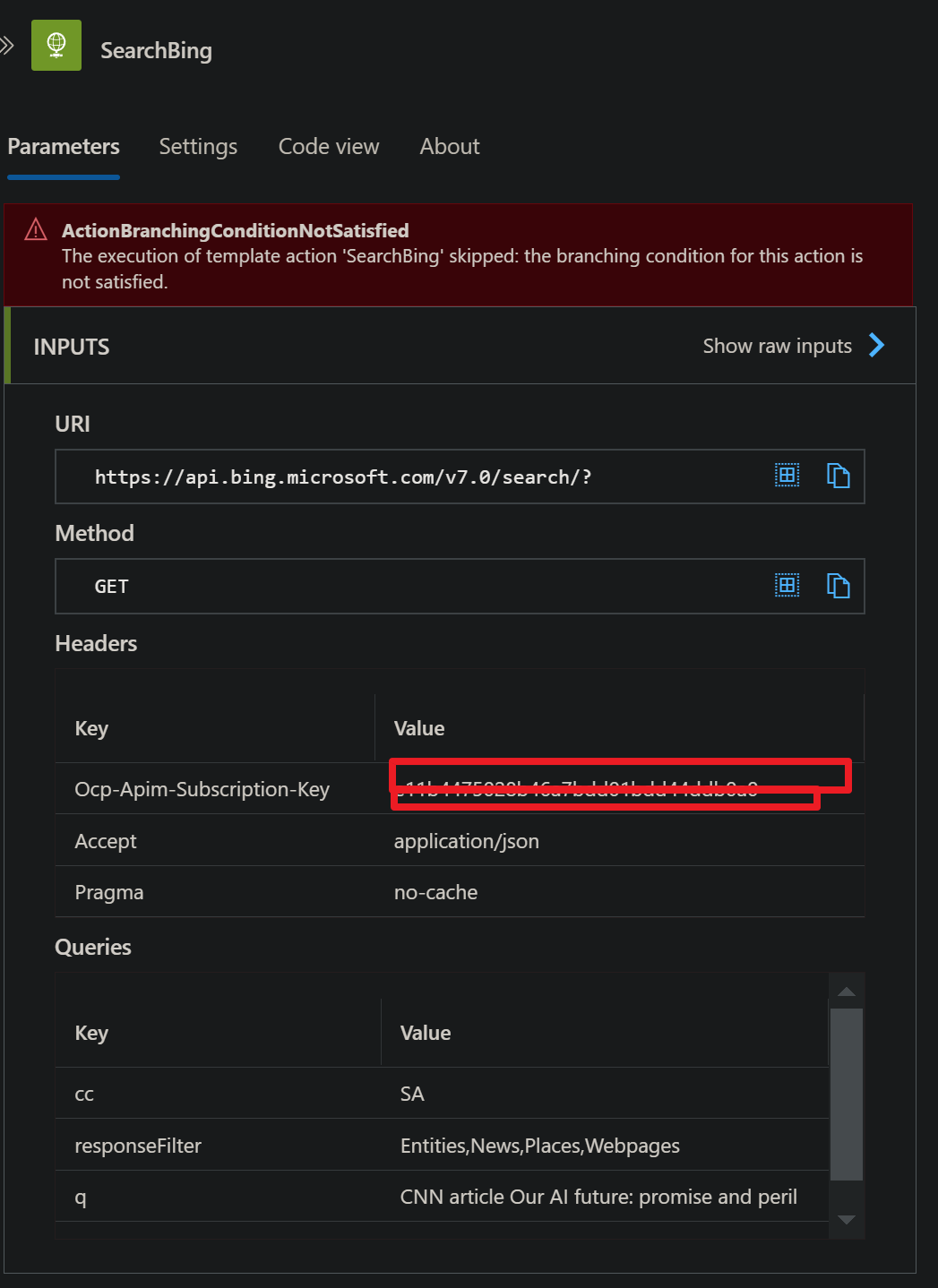Screen dimensions: 938x1288
Task: Click the no-cache header value
Action: [435, 892]
